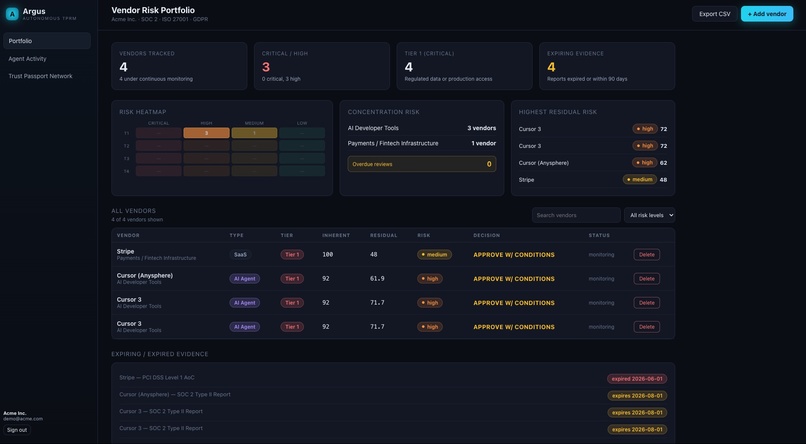The image size is (806, 444).
Task: Click the Risk column header
Action: point(424,235)
